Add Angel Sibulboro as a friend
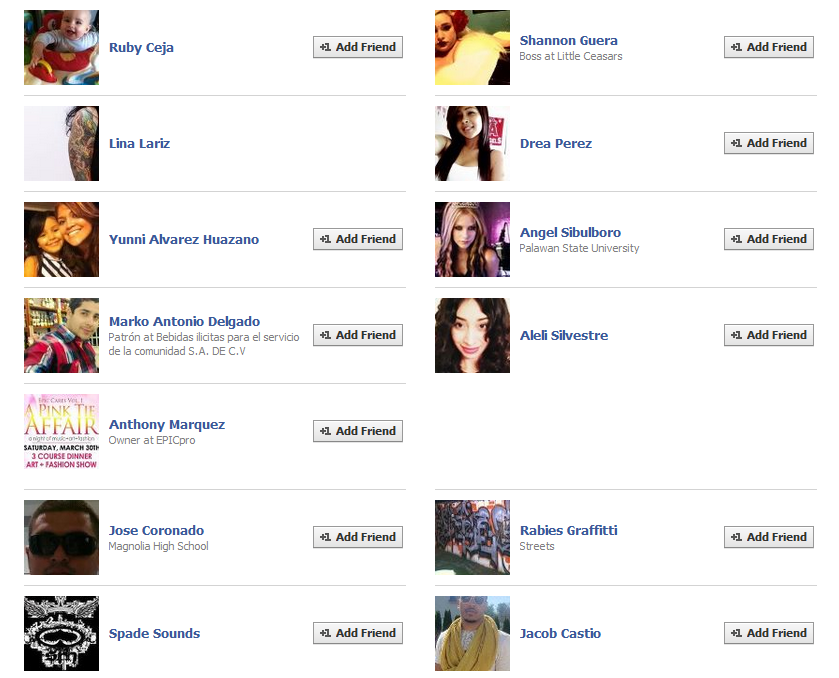This screenshot has width=839, height=678. 768,239
